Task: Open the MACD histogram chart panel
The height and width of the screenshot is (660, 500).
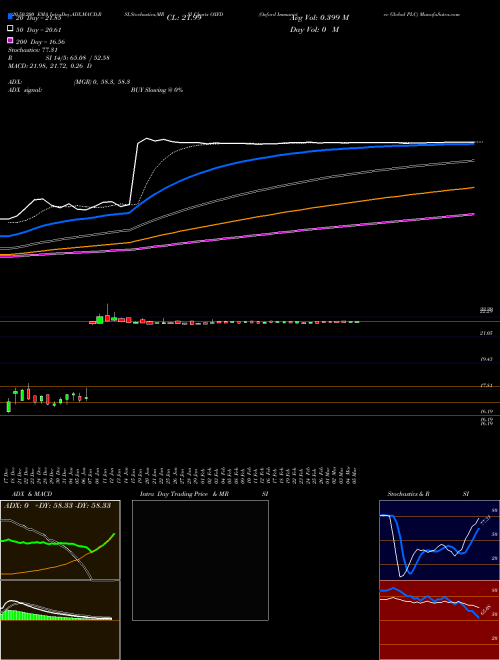Action: pos(60,620)
